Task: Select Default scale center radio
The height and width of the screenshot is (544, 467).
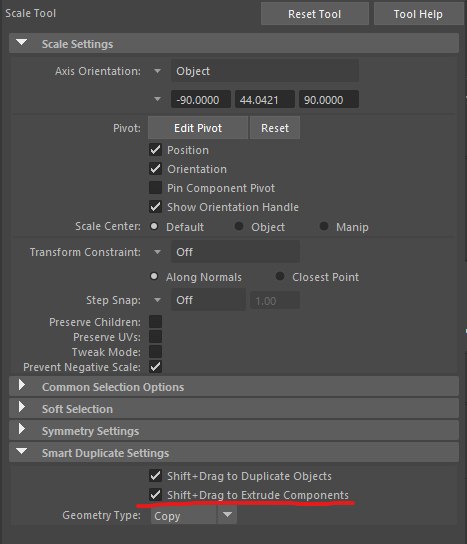Action: click(x=154, y=227)
